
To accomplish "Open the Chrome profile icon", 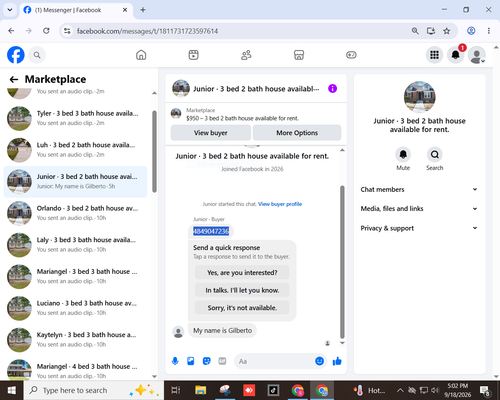I will 471,31.
